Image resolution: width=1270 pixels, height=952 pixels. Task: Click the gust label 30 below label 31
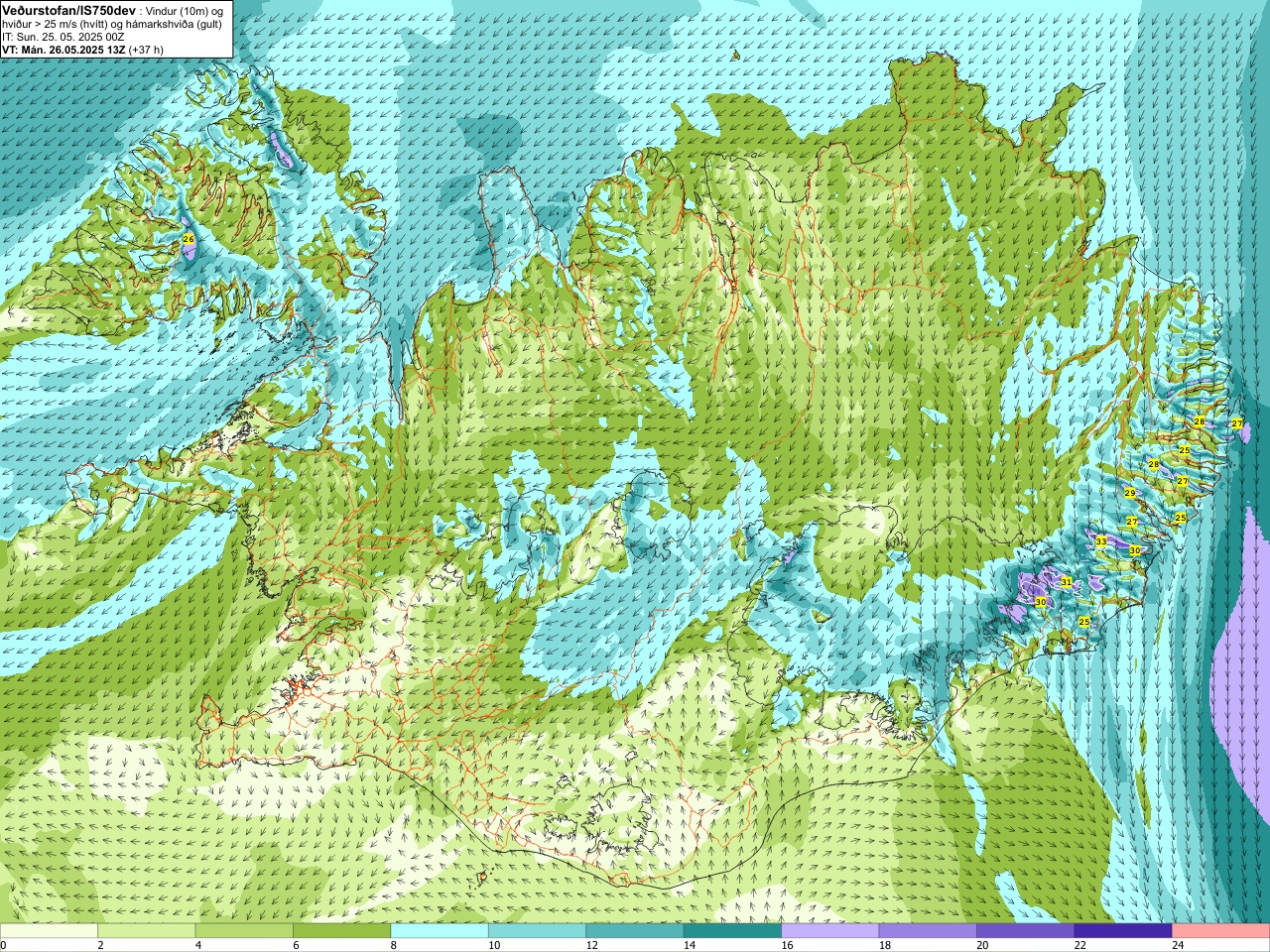(x=1041, y=602)
